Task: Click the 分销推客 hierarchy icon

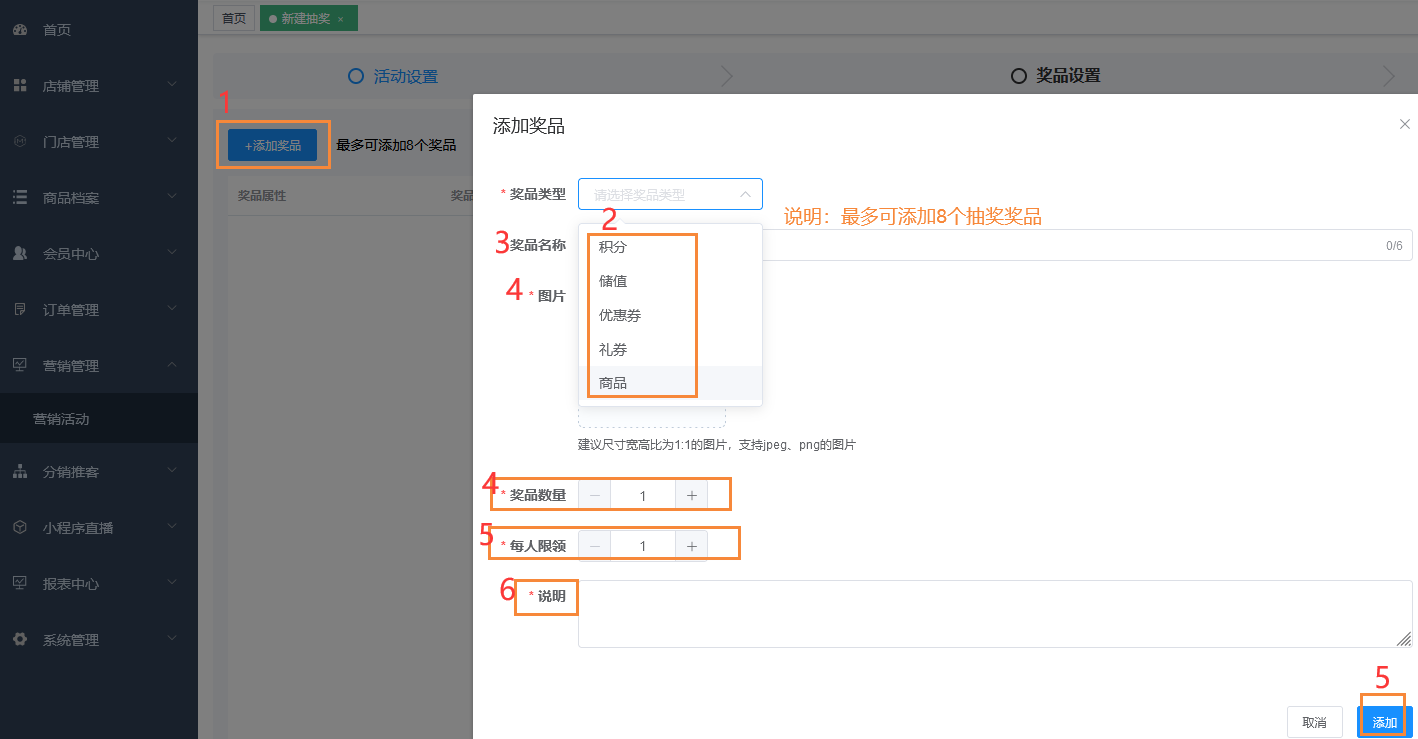Action: pos(20,472)
